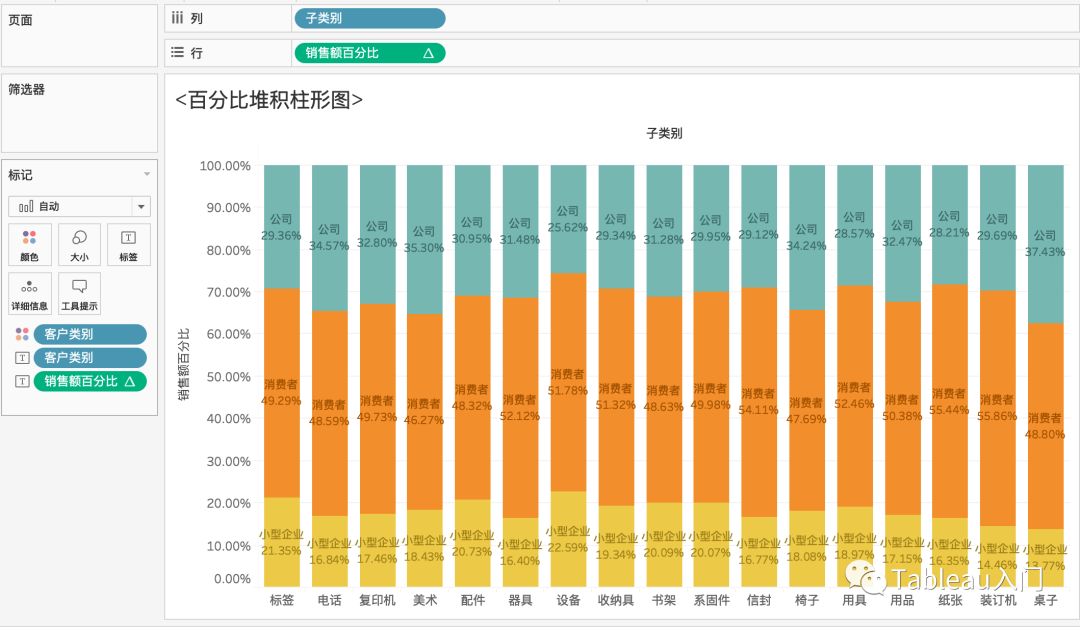The width and height of the screenshot is (1080, 627).
Task: Open the 详细信息 (Detail) marks option
Action: coord(30,293)
